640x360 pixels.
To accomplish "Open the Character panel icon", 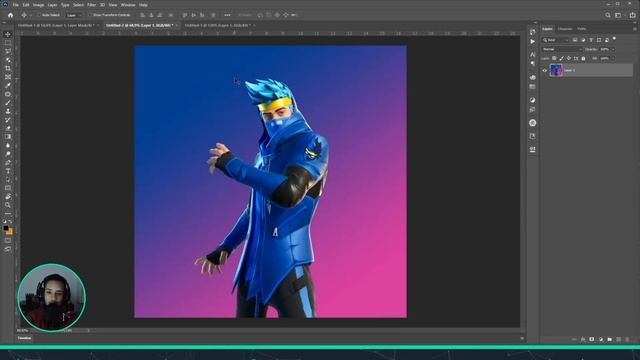I will [533, 54].
